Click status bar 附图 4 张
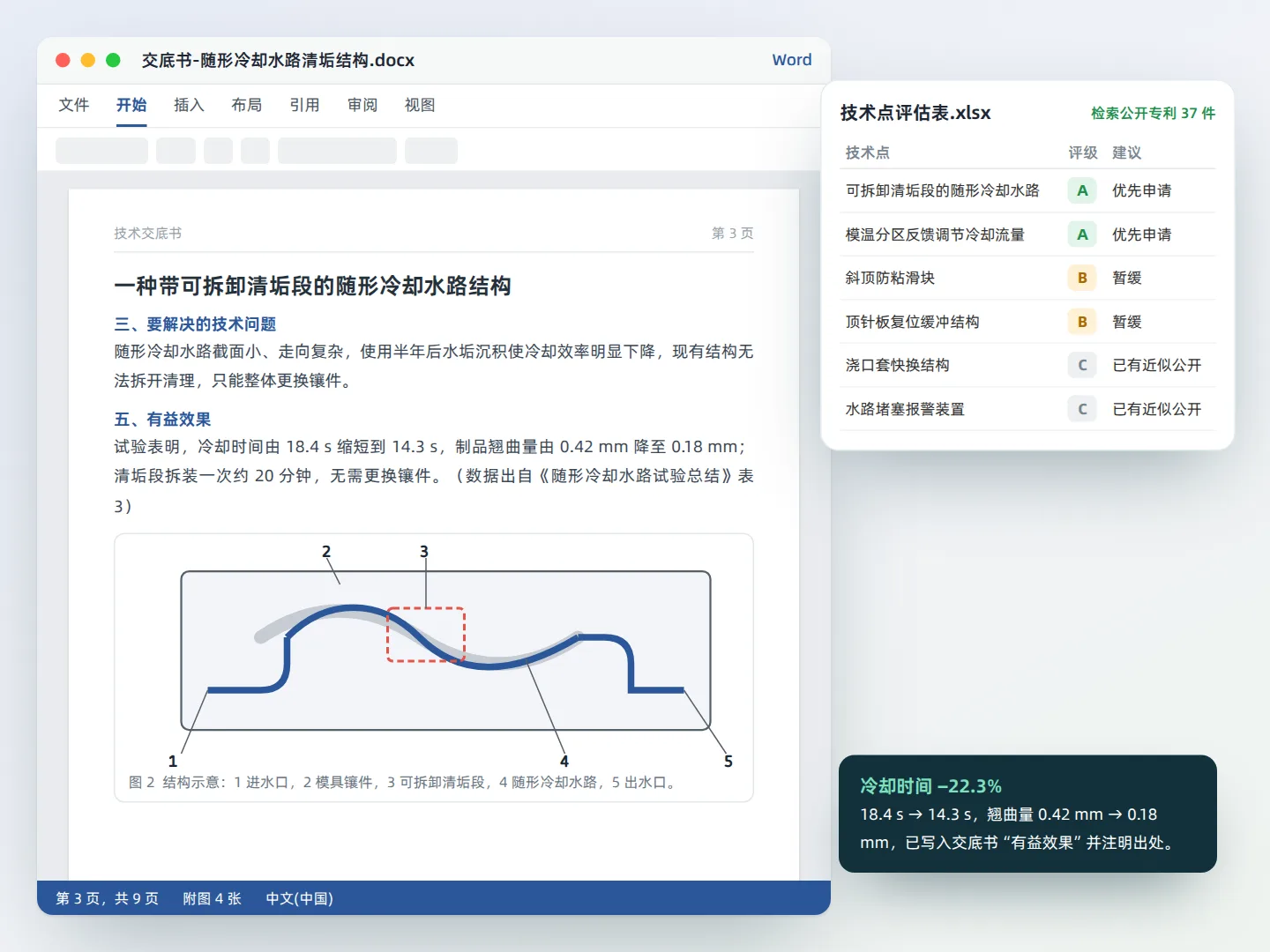 tap(212, 898)
